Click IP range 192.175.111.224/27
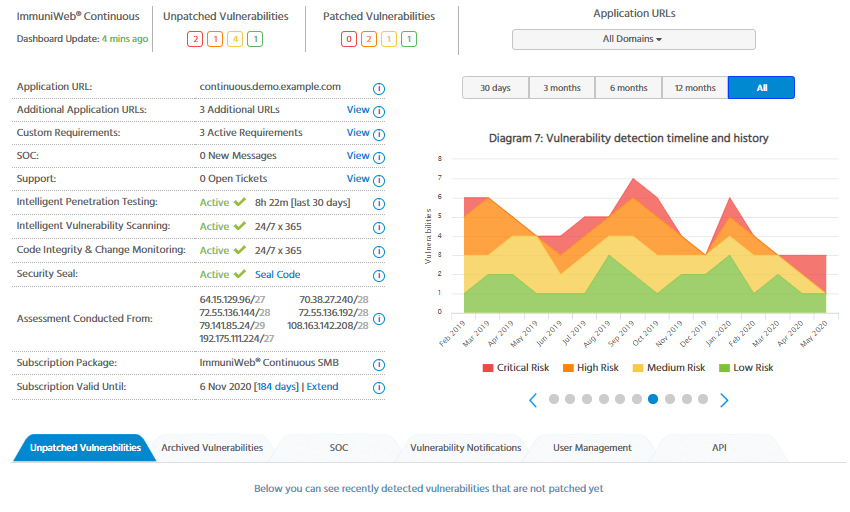Viewport: 850px width, 512px height. pos(236,339)
